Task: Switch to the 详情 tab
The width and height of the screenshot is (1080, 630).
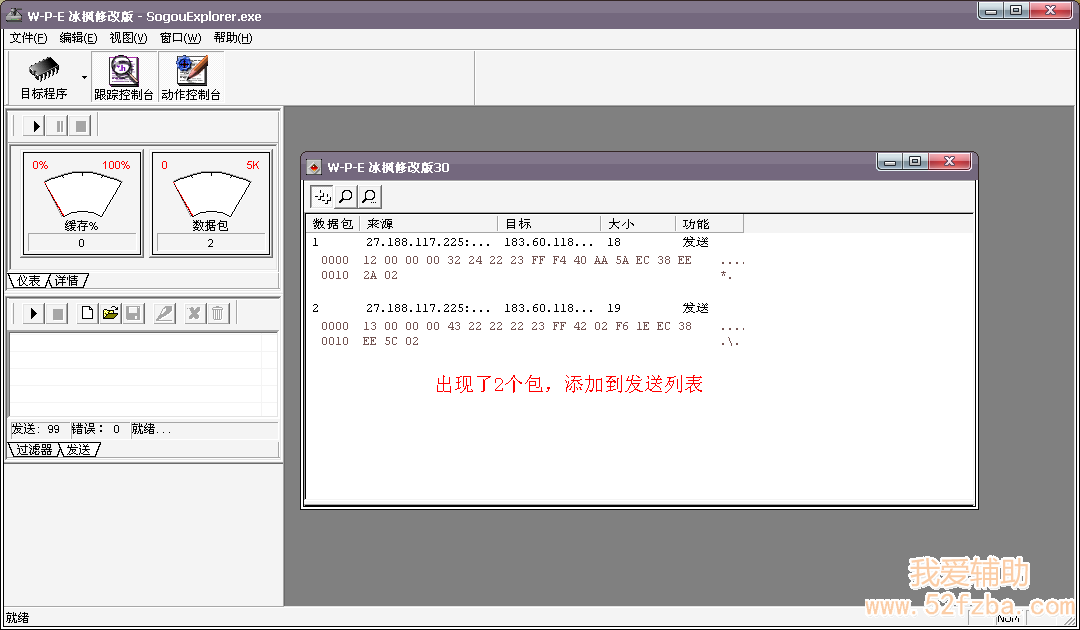Action: pyautogui.click(x=68, y=282)
